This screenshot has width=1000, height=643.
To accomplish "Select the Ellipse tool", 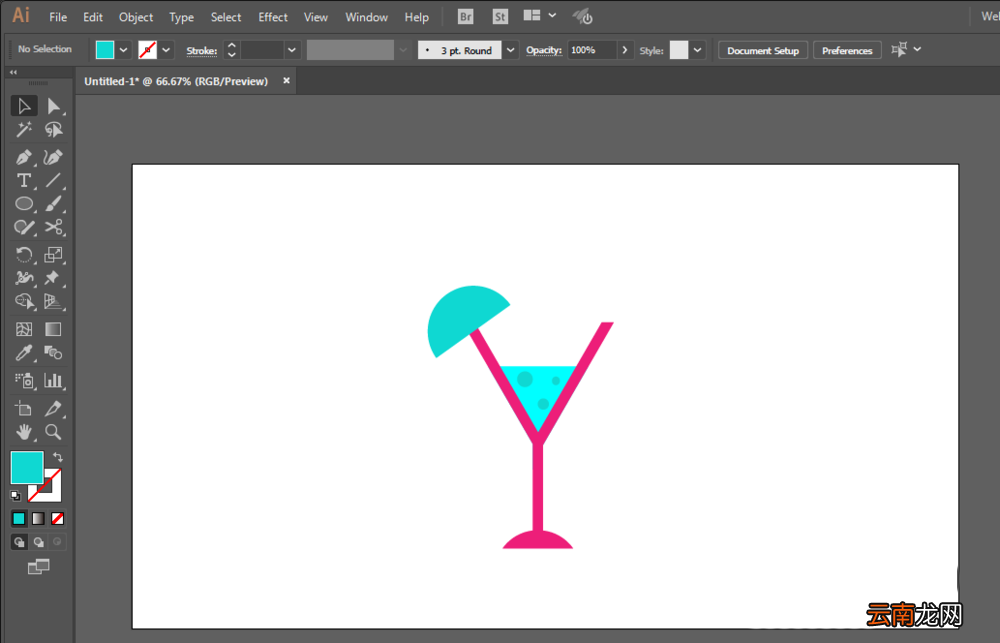I will coord(24,204).
